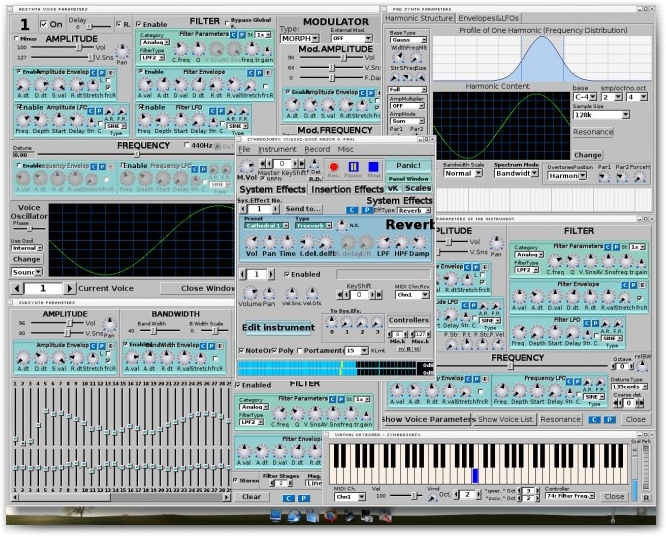Click the Send to... button

[x=303, y=209]
